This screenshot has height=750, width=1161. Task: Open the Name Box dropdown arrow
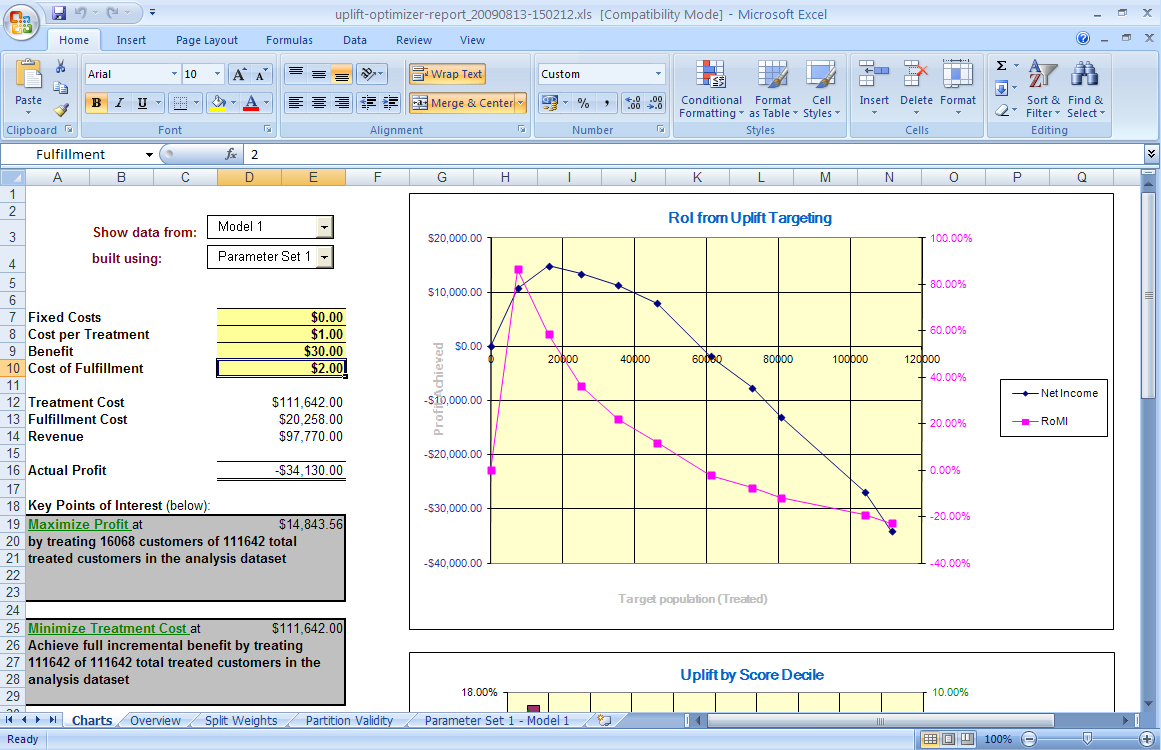pos(149,155)
